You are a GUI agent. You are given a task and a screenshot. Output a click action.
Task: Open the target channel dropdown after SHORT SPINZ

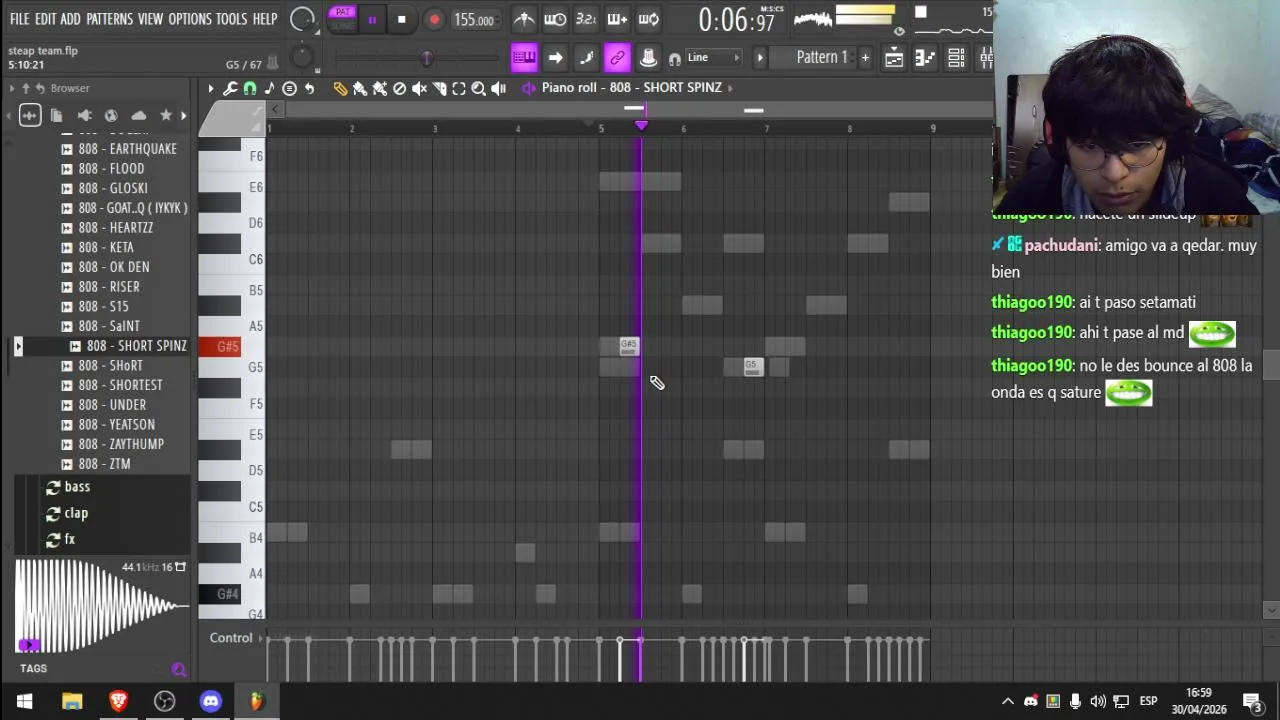(731, 88)
